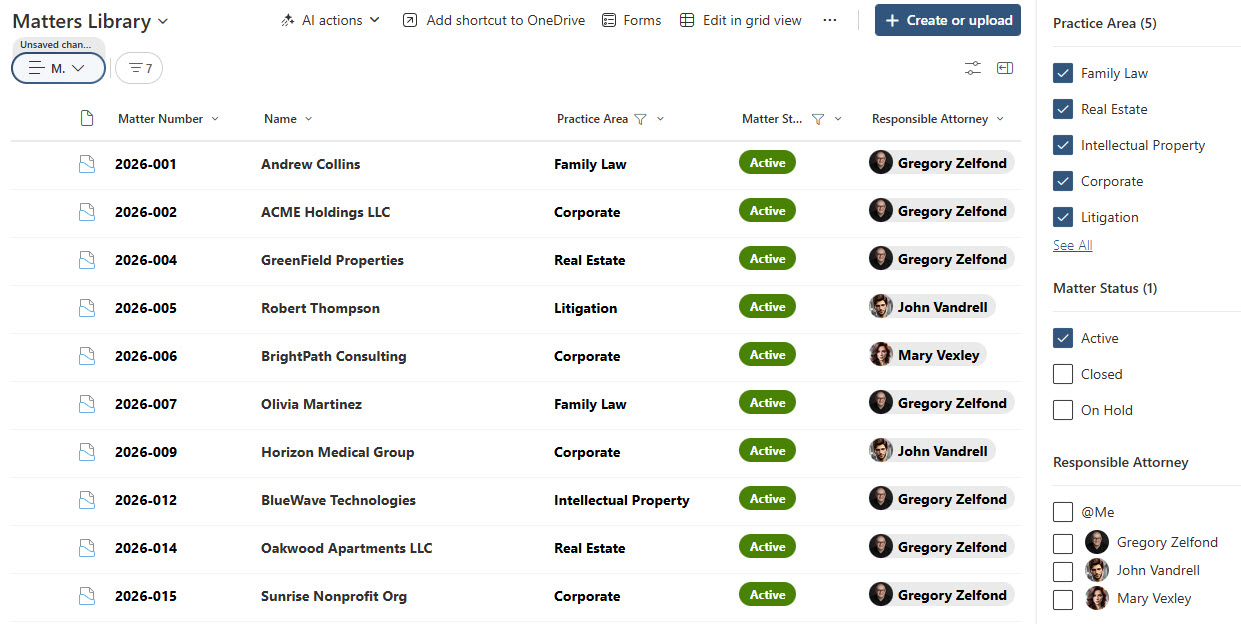Open Forms from the toolbar
Screen dimensions: 1241x624
pyautogui.click(x=631, y=19)
